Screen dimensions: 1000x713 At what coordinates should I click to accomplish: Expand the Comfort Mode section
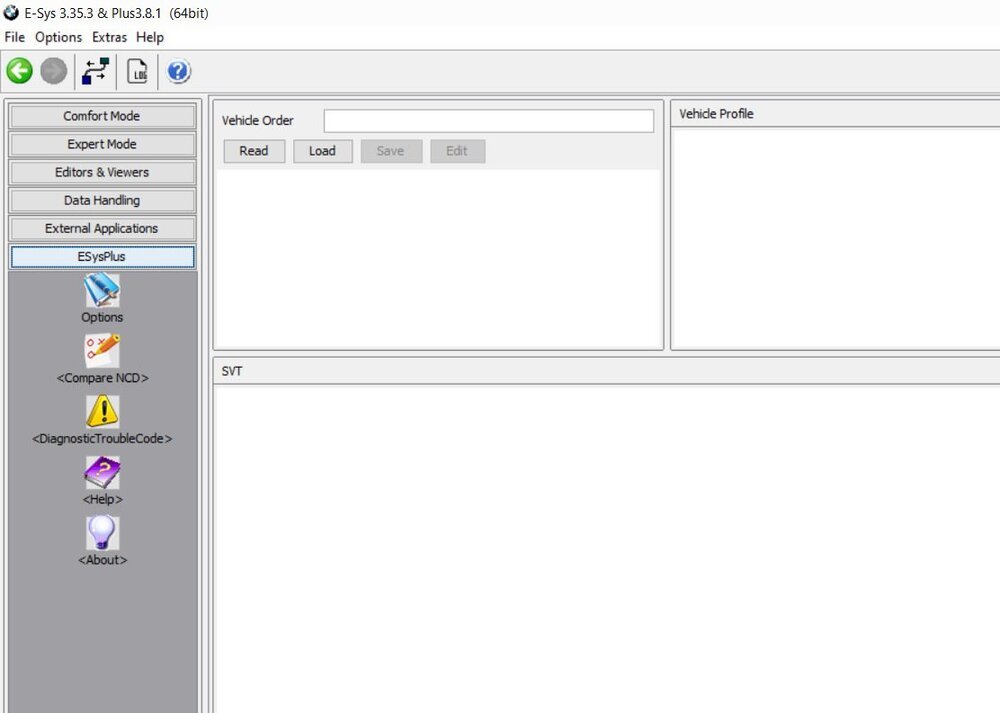[102, 116]
